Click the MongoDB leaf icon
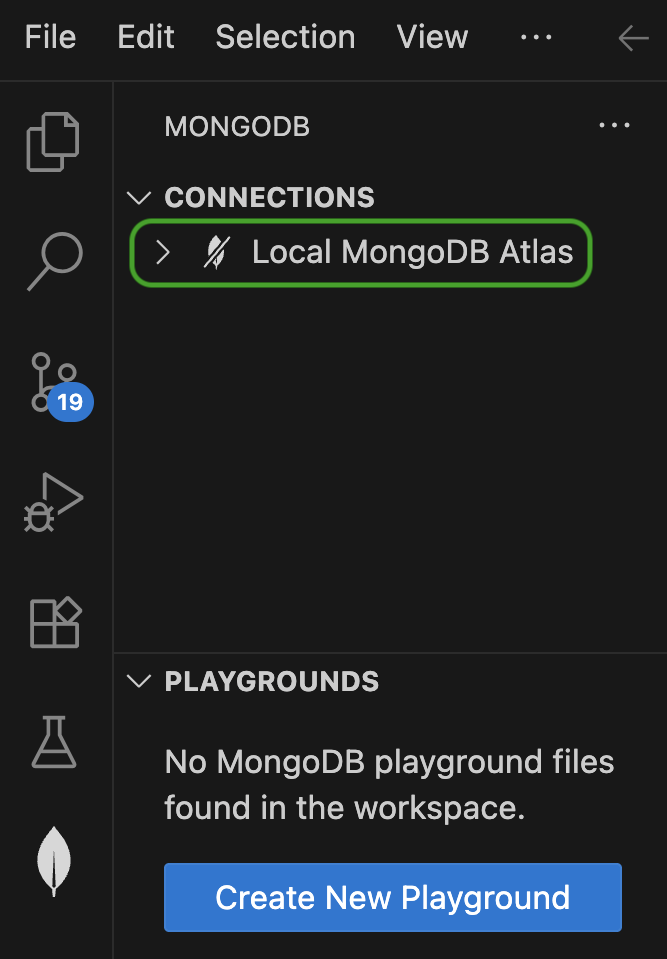The height and width of the screenshot is (959, 667). 55,862
